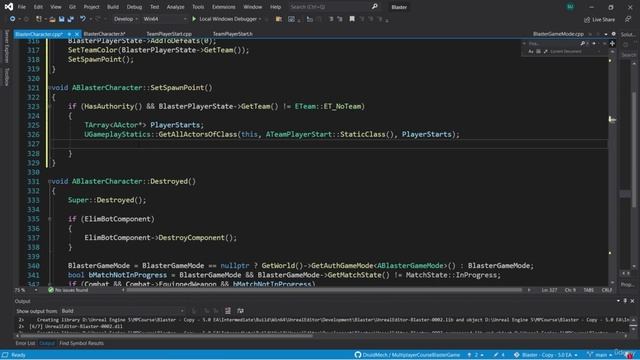The width and height of the screenshot is (640, 360).
Task: Open the Debug menu
Action: 134,7
